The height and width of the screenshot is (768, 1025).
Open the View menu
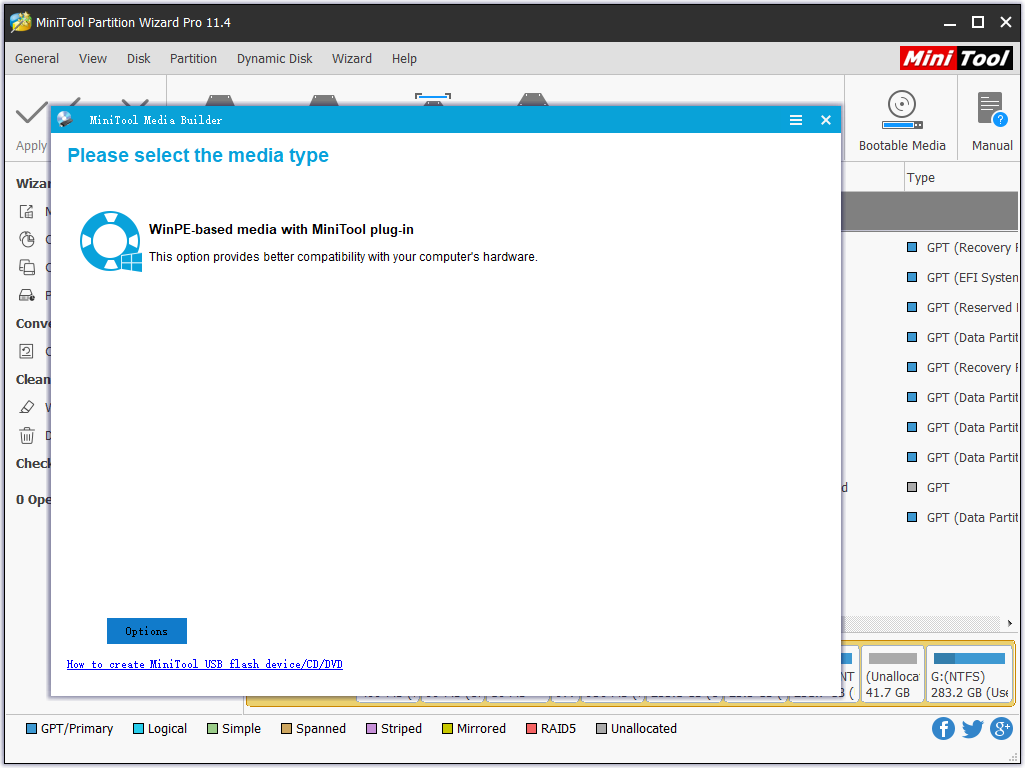tap(93, 59)
